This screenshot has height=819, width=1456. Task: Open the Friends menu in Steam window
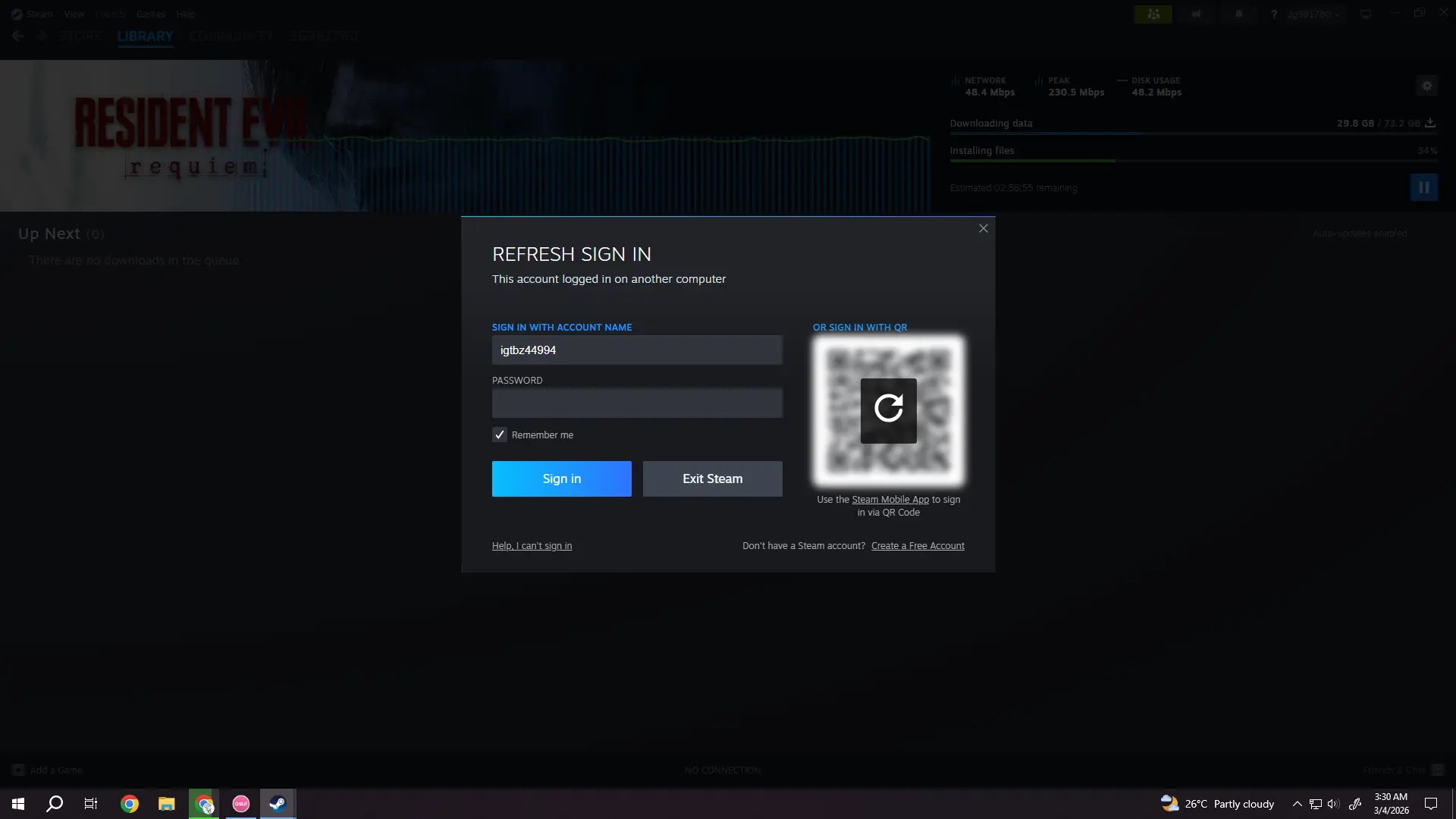(x=110, y=14)
